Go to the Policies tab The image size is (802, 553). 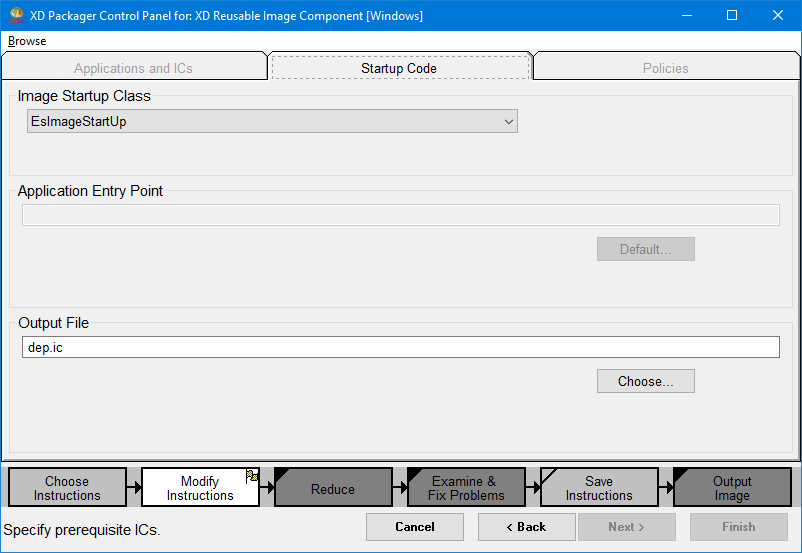(x=665, y=68)
